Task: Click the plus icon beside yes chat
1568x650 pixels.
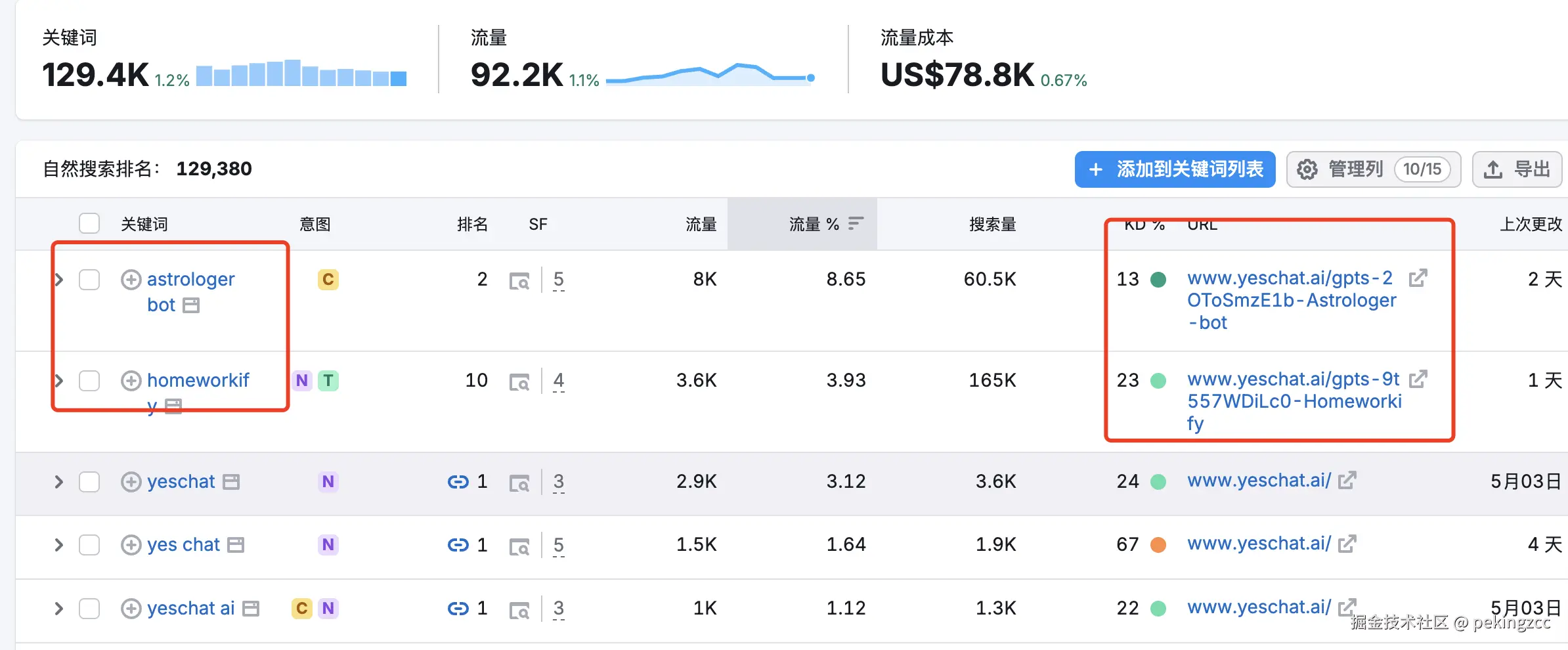Action: (131, 545)
